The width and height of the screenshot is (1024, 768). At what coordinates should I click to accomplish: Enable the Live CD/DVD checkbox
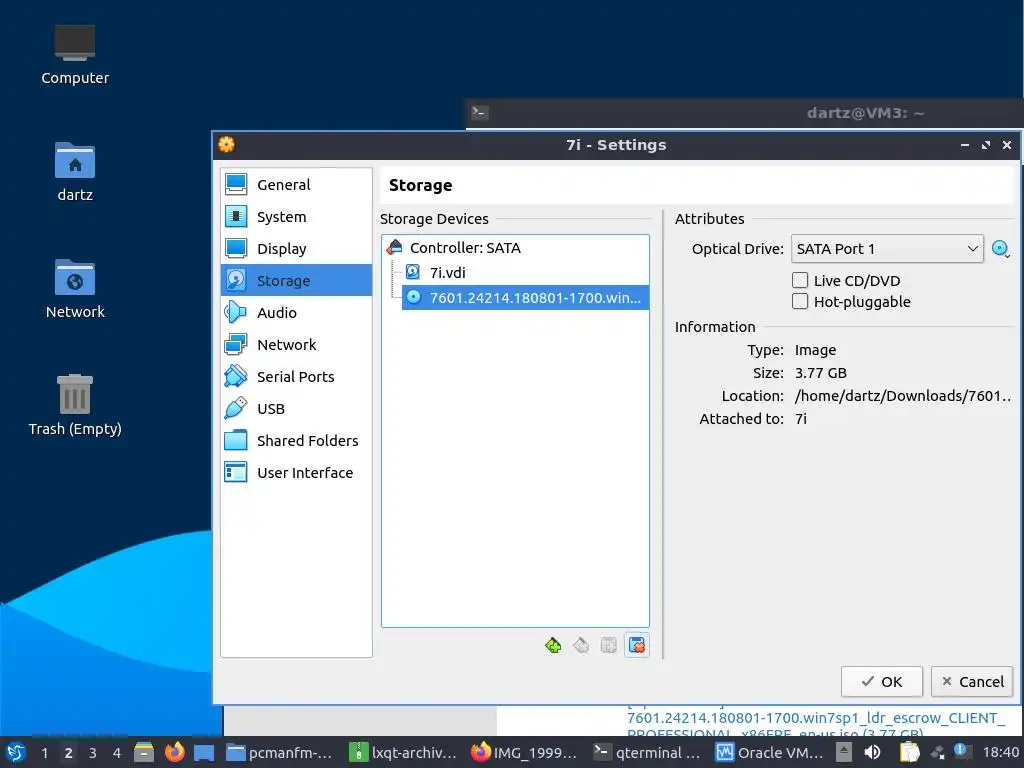[x=800, y=280]
